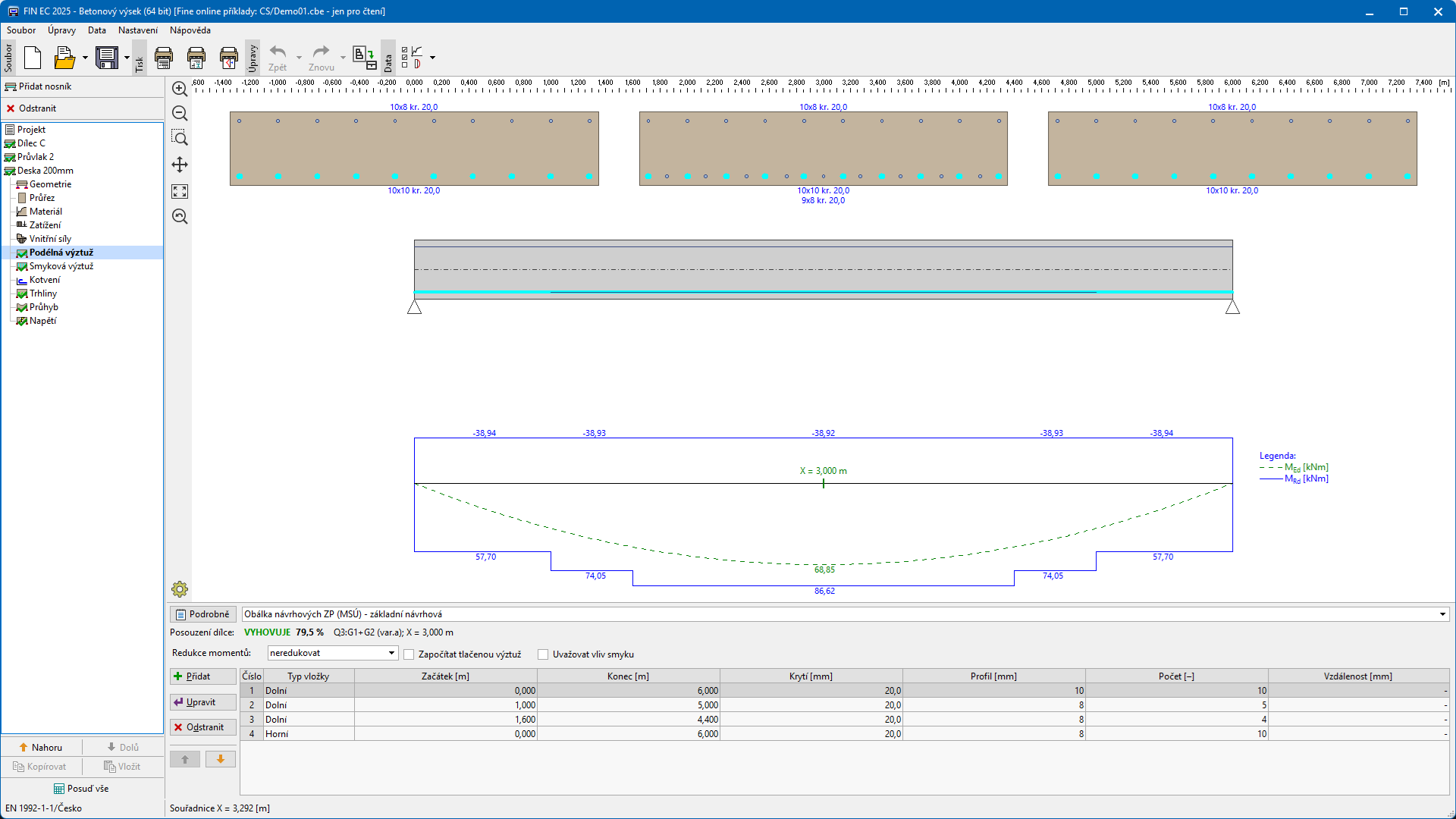Click the new file icon

pos(33,58)
